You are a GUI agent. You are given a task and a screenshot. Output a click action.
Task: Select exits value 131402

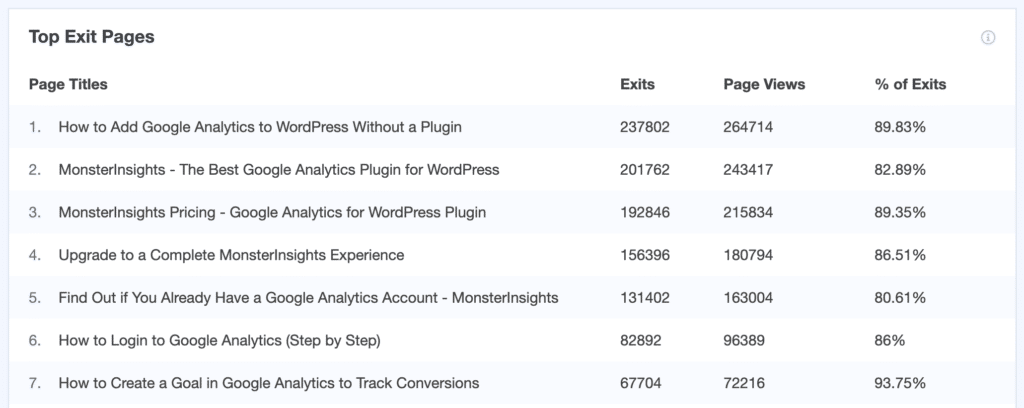click(645, 298)
